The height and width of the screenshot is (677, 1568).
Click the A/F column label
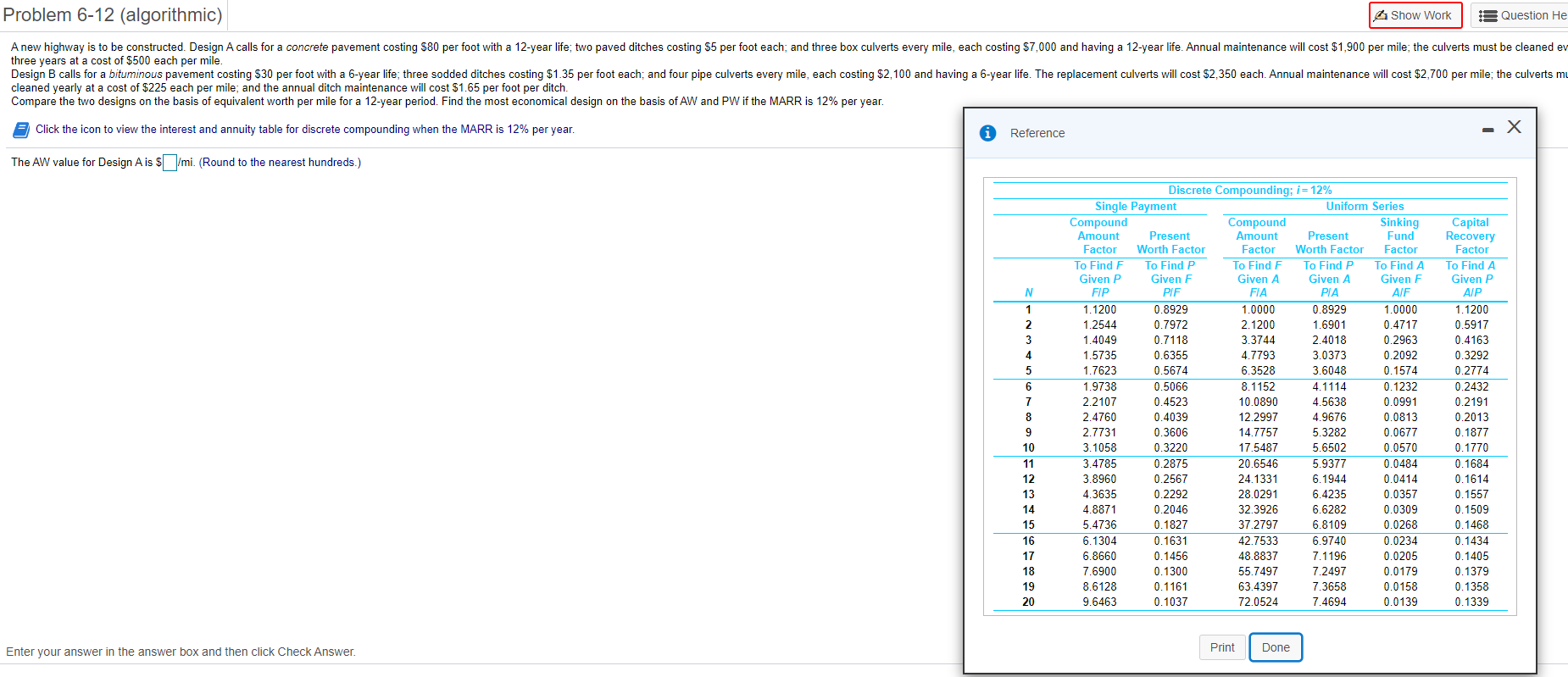pyautogui.click(x=1401, y=292)
